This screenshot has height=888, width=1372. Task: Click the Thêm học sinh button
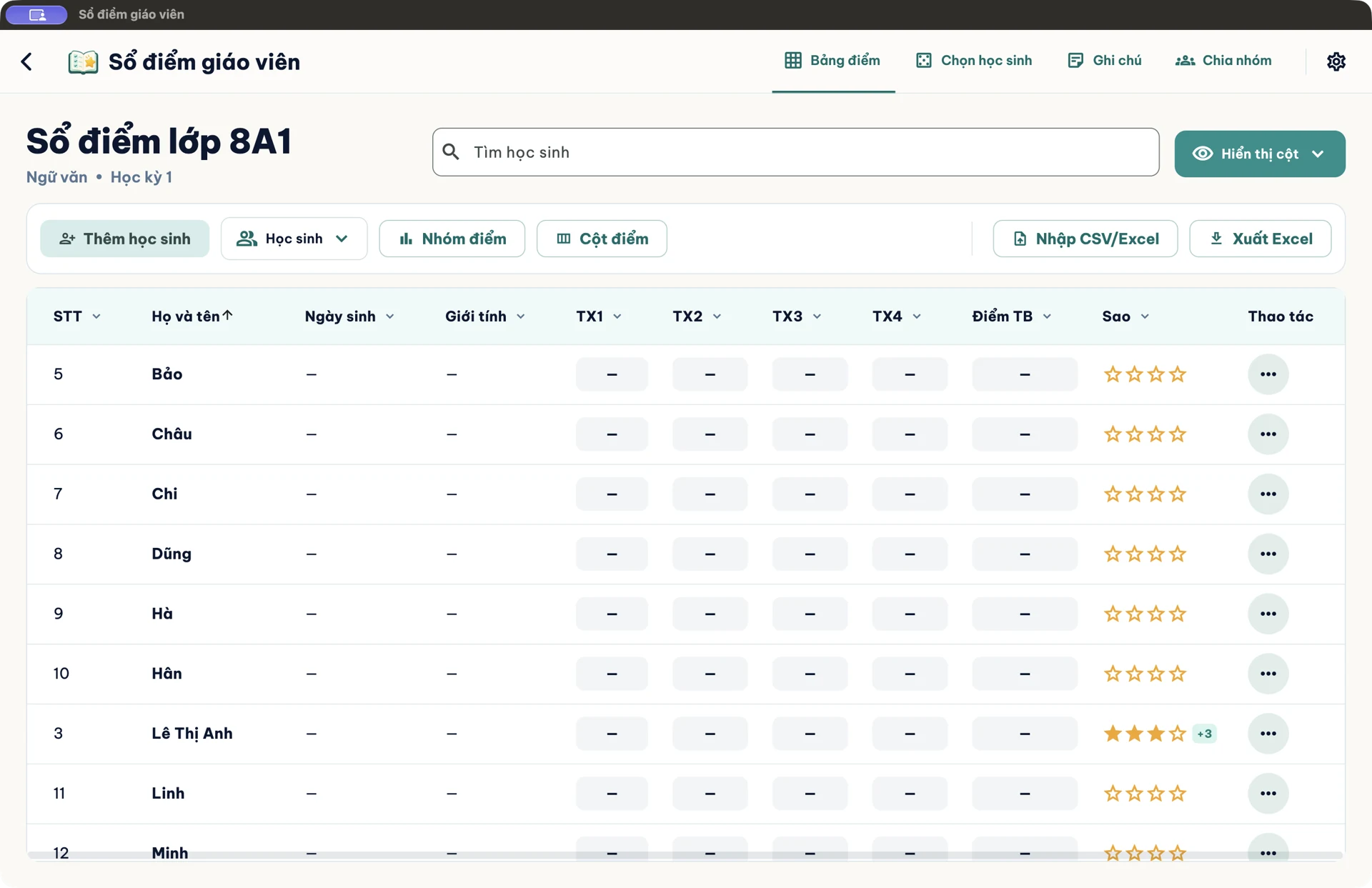click(125, 239)
